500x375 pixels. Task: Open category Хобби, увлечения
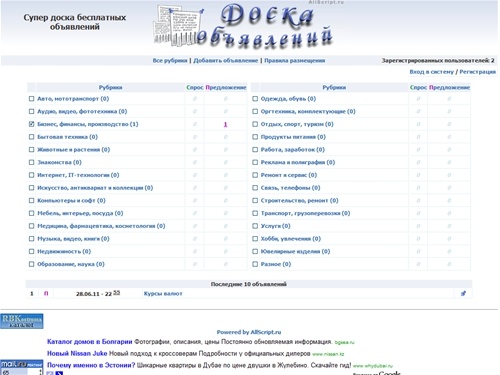291,239
